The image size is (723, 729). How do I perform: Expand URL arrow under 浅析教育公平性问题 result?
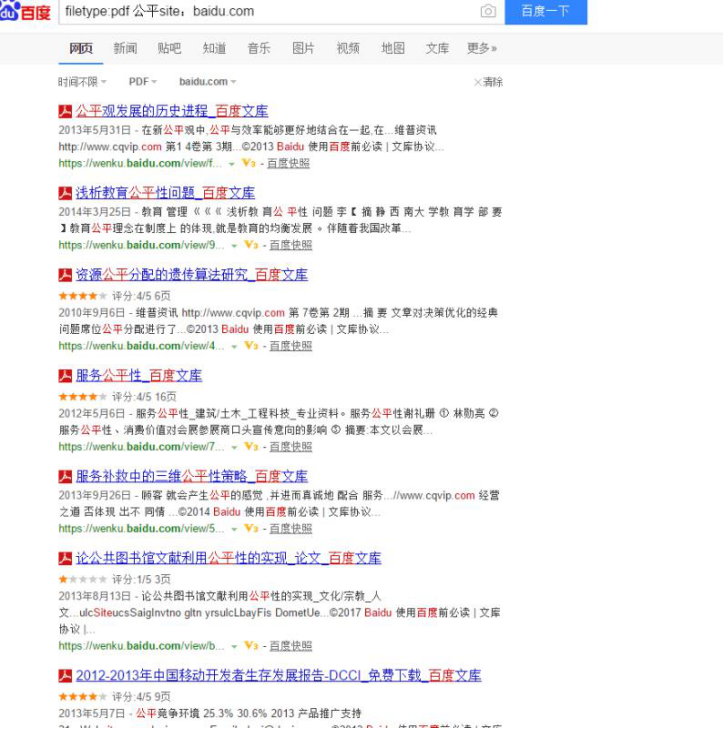[x=234, y=246]
